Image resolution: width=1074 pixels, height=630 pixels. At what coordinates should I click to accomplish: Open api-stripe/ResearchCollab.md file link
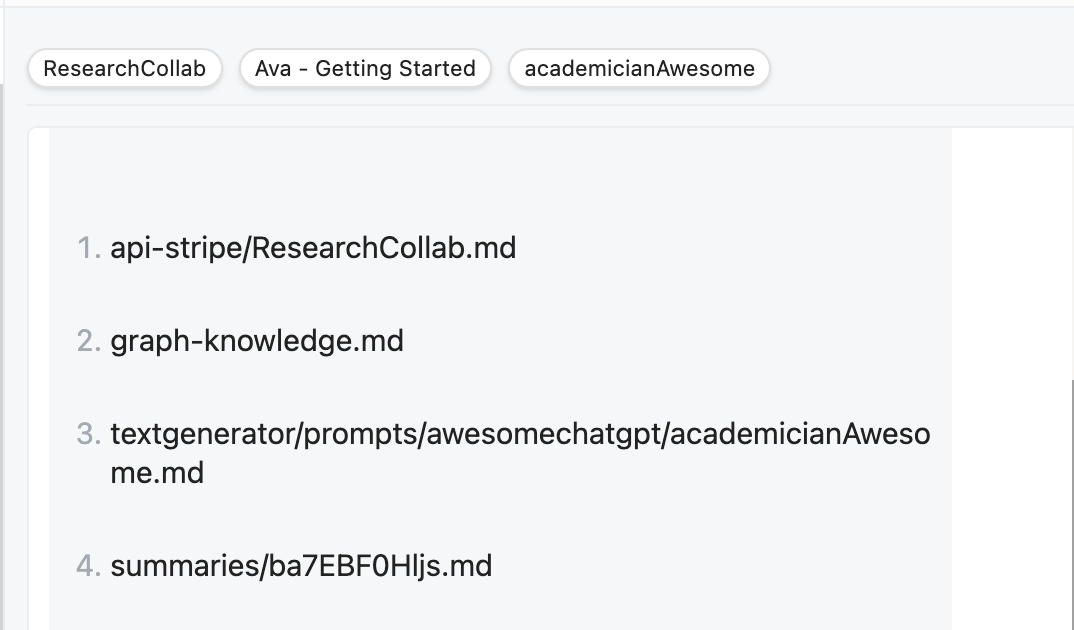tap(315, 247)
